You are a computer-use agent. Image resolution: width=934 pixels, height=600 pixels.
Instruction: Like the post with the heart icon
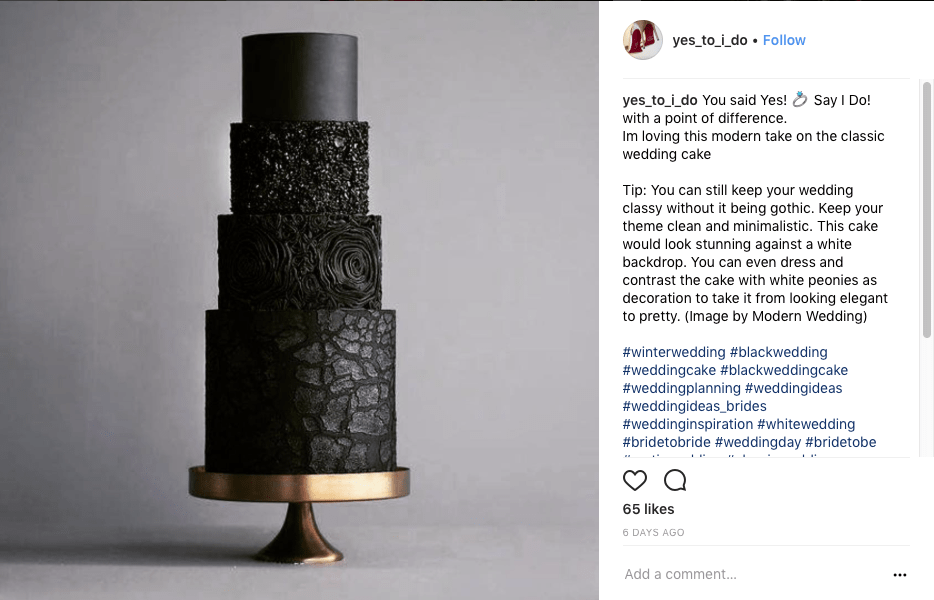point(634,480)
